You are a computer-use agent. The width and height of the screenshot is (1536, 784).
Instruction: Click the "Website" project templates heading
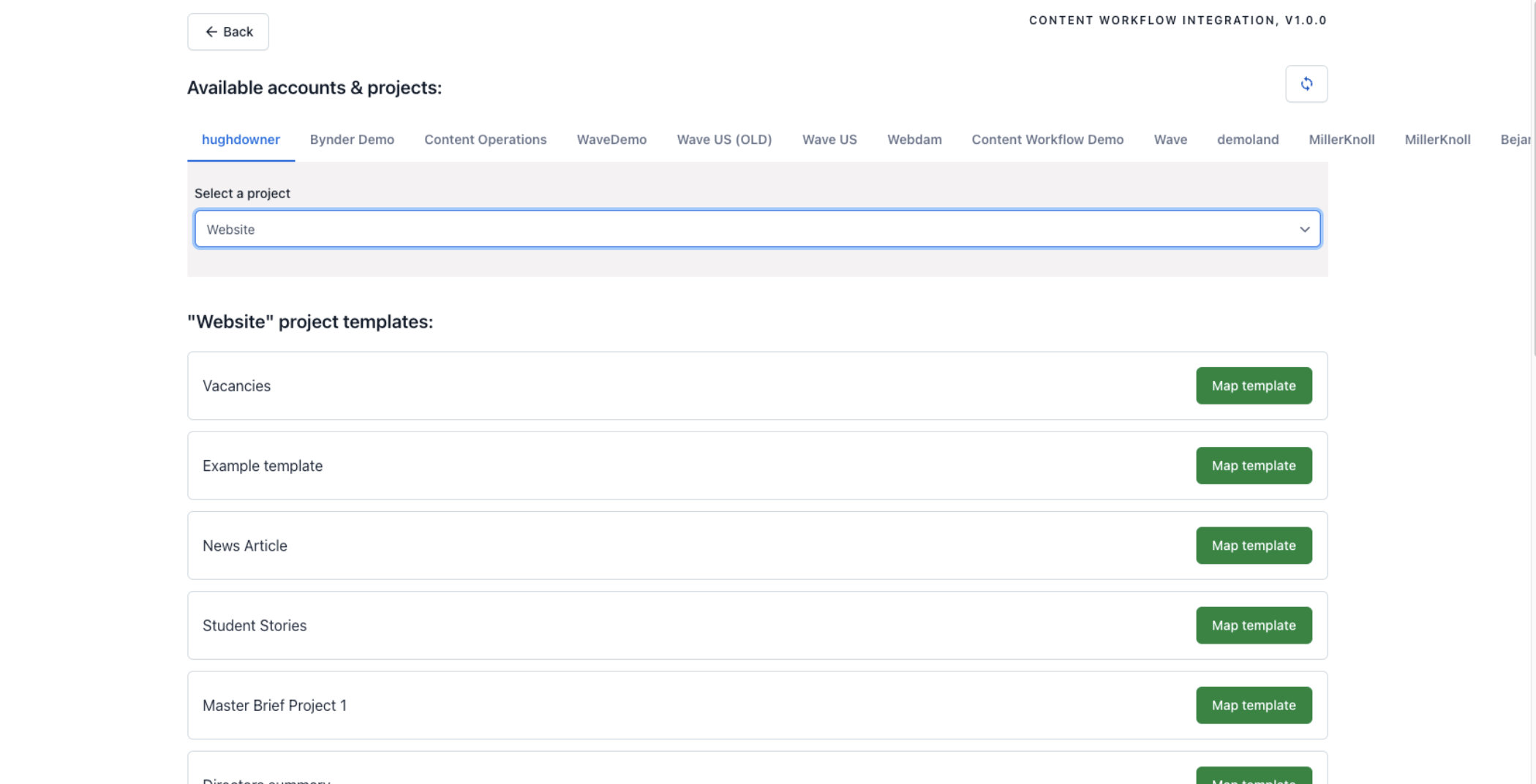(310, 322)
